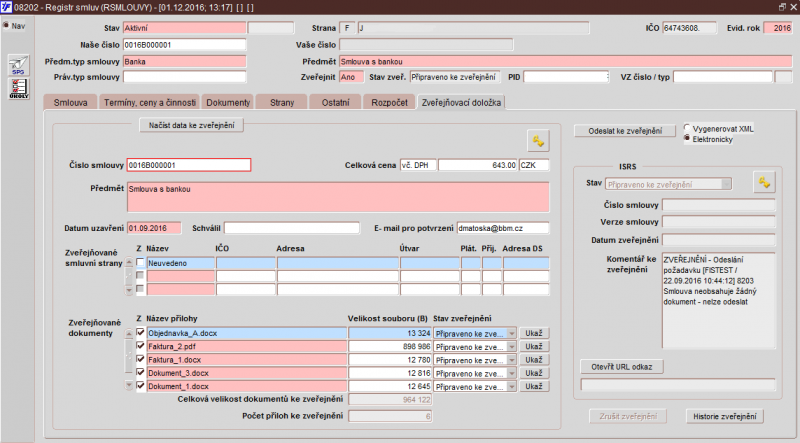This screenshot has width=800, height=443.
Task: Select the Elektronicky option
Action: tap(687, 138)
